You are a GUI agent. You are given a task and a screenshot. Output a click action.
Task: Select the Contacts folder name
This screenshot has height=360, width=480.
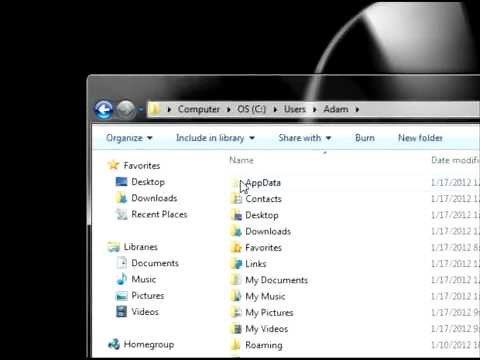(x=264, y=199)
